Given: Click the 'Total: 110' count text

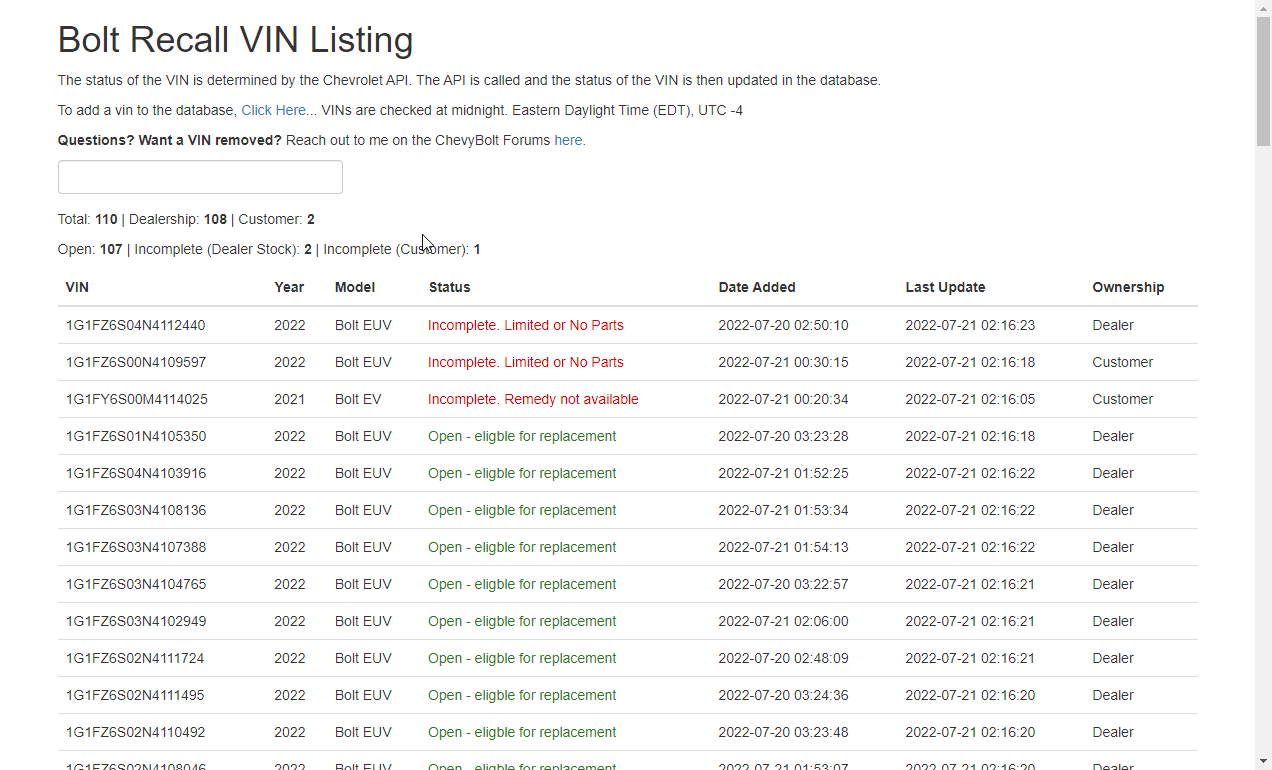Looking at the screenshot, I should (88, 219).
